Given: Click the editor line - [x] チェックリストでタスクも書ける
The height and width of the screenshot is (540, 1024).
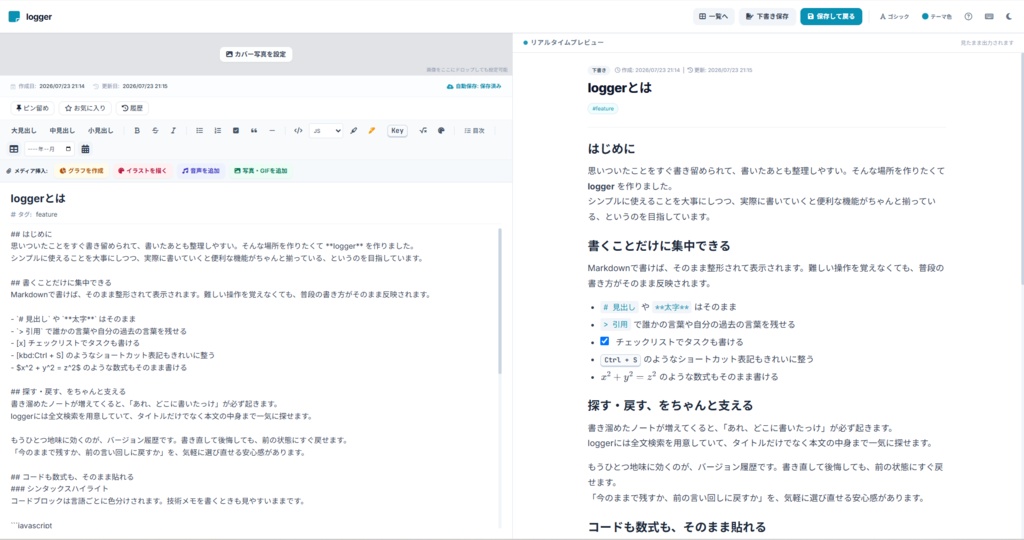Looking at the screenshot, I should tap(75, 343).
